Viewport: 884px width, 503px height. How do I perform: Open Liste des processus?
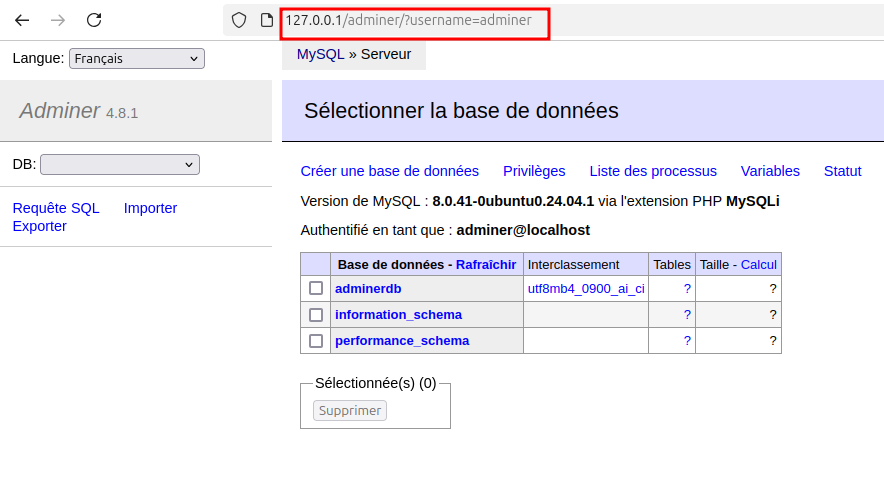click(653, 171)
